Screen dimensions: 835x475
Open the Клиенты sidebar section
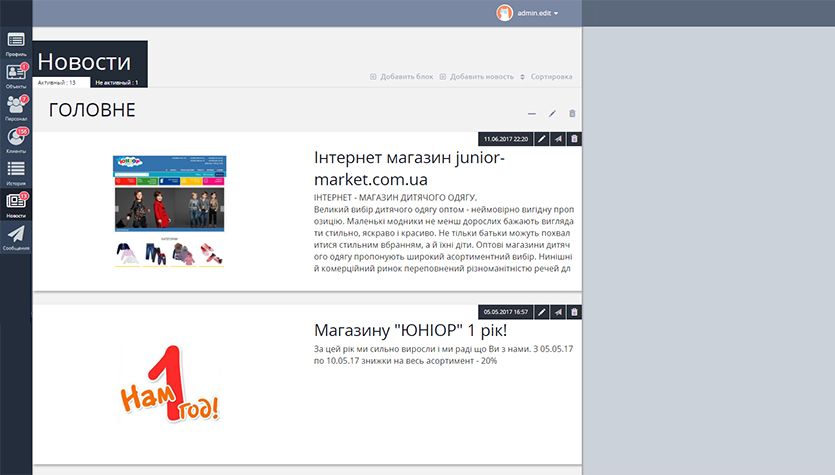point(16,141)
